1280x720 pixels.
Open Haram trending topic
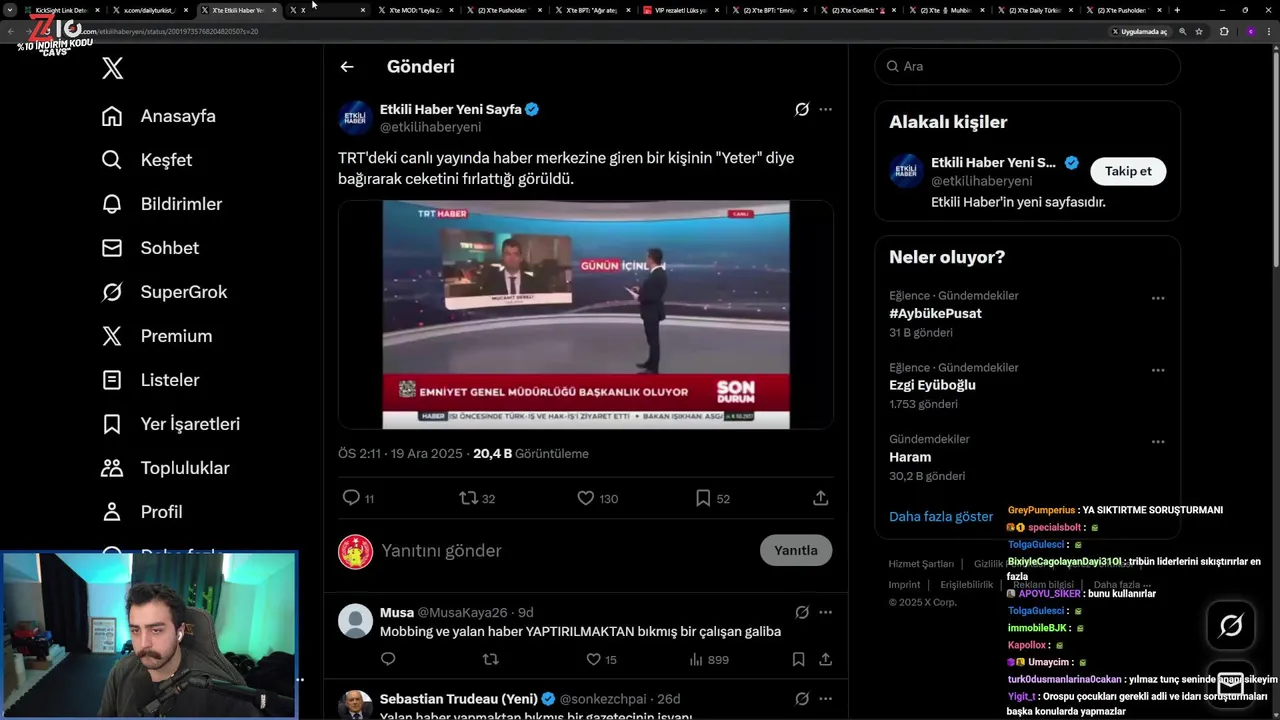click(x=910, y=457)
